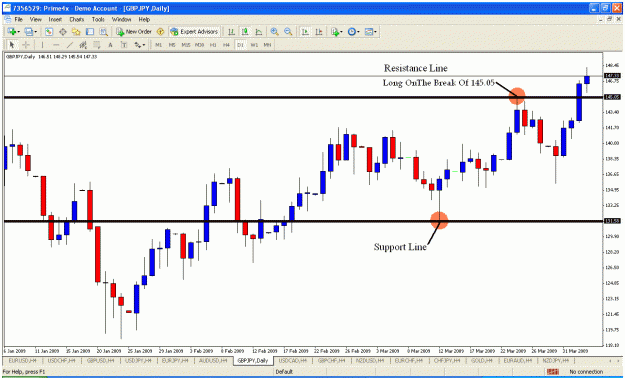Open the Strategy Tester icon
This screenshot has height=378, width=625.
104,32
